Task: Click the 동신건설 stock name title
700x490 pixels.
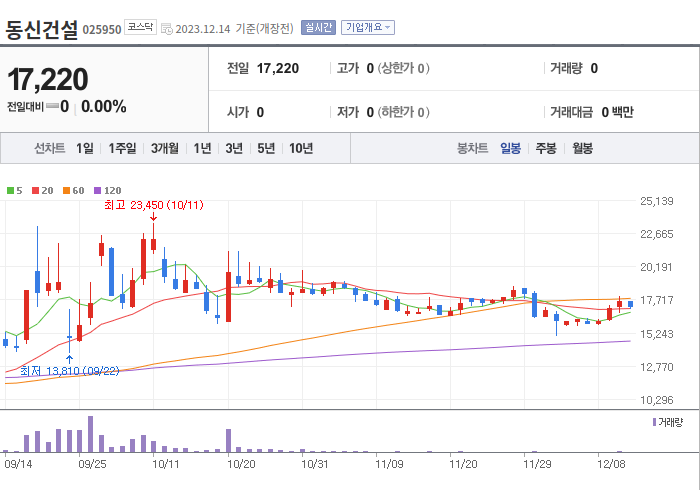Action: point(42,30)
